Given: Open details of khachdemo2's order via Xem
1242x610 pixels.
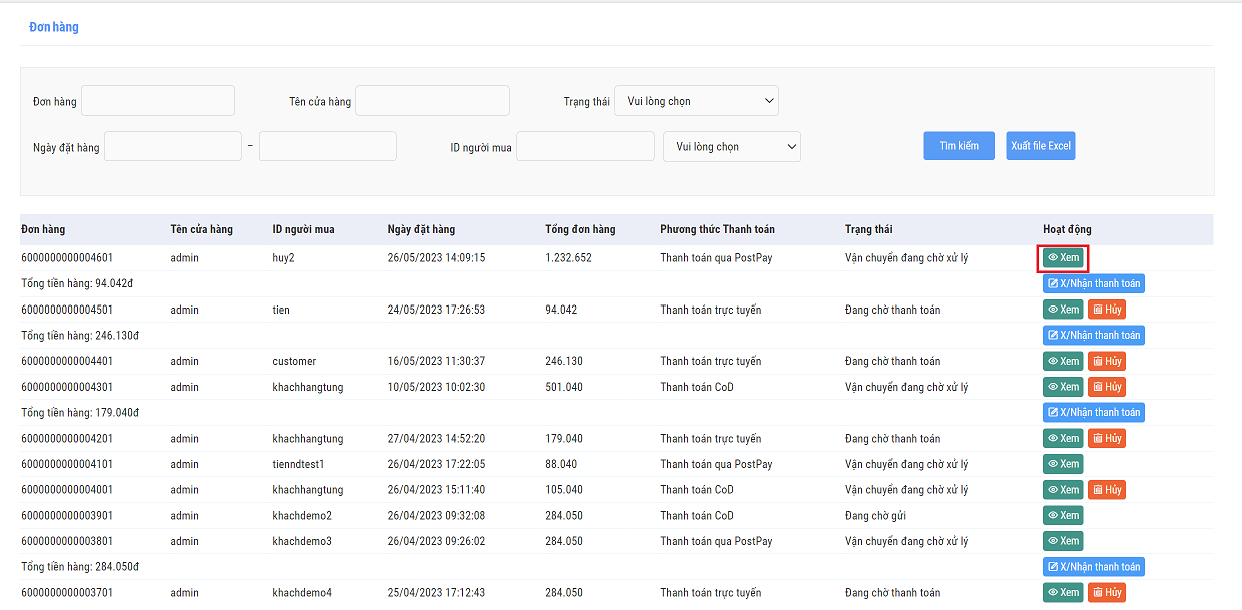Looking at the screenshot, I should tap(1063, 515).
